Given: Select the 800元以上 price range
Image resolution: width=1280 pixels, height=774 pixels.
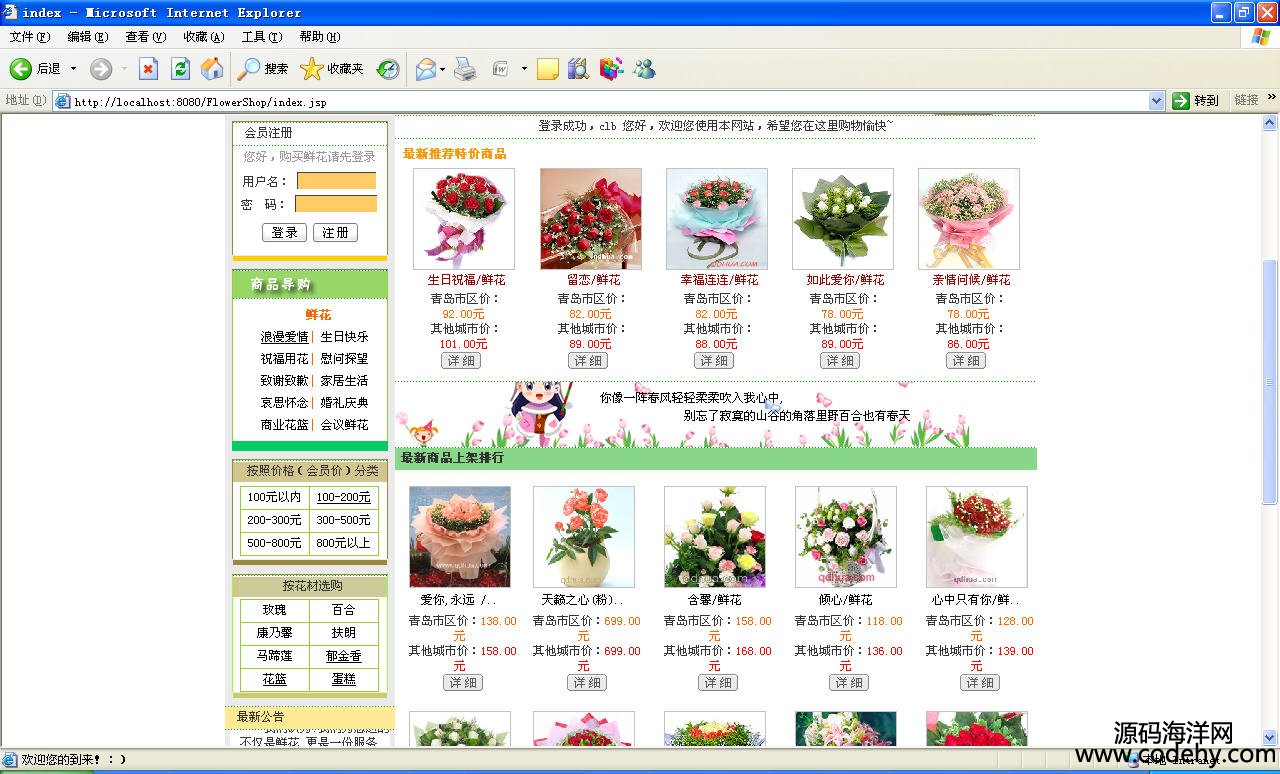Looking at the screenshot, I should (343, 543).
